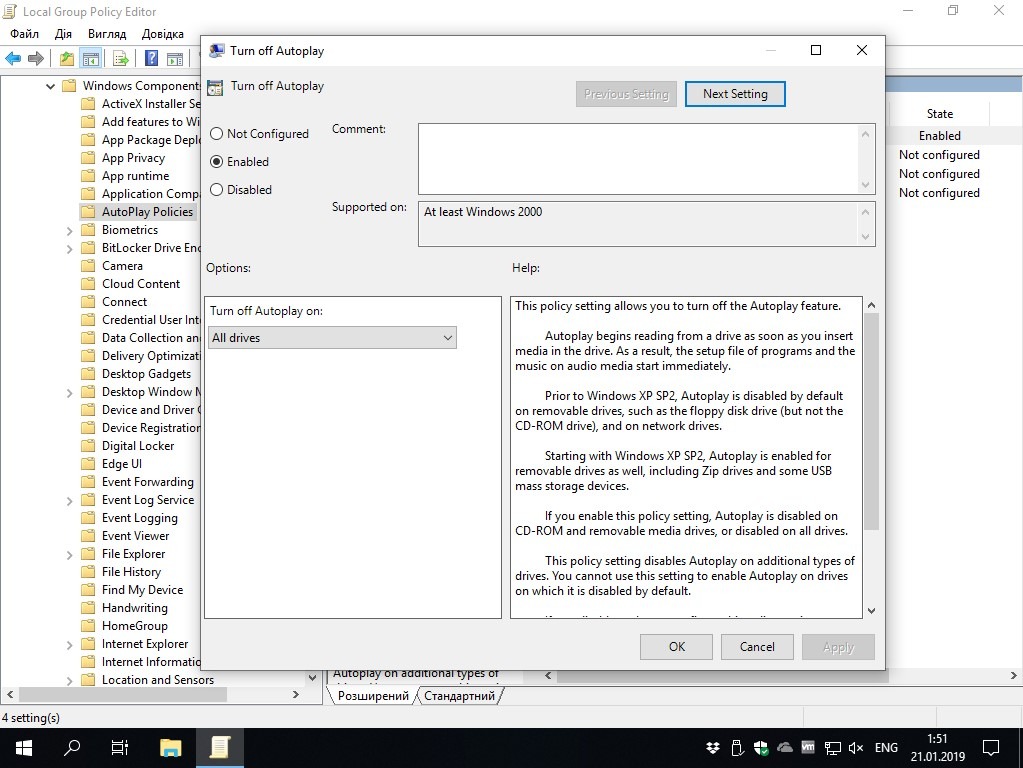Click the Help text scrollbar down arrow
Screen dimensions: 1023x768
(x=871, y=611)
